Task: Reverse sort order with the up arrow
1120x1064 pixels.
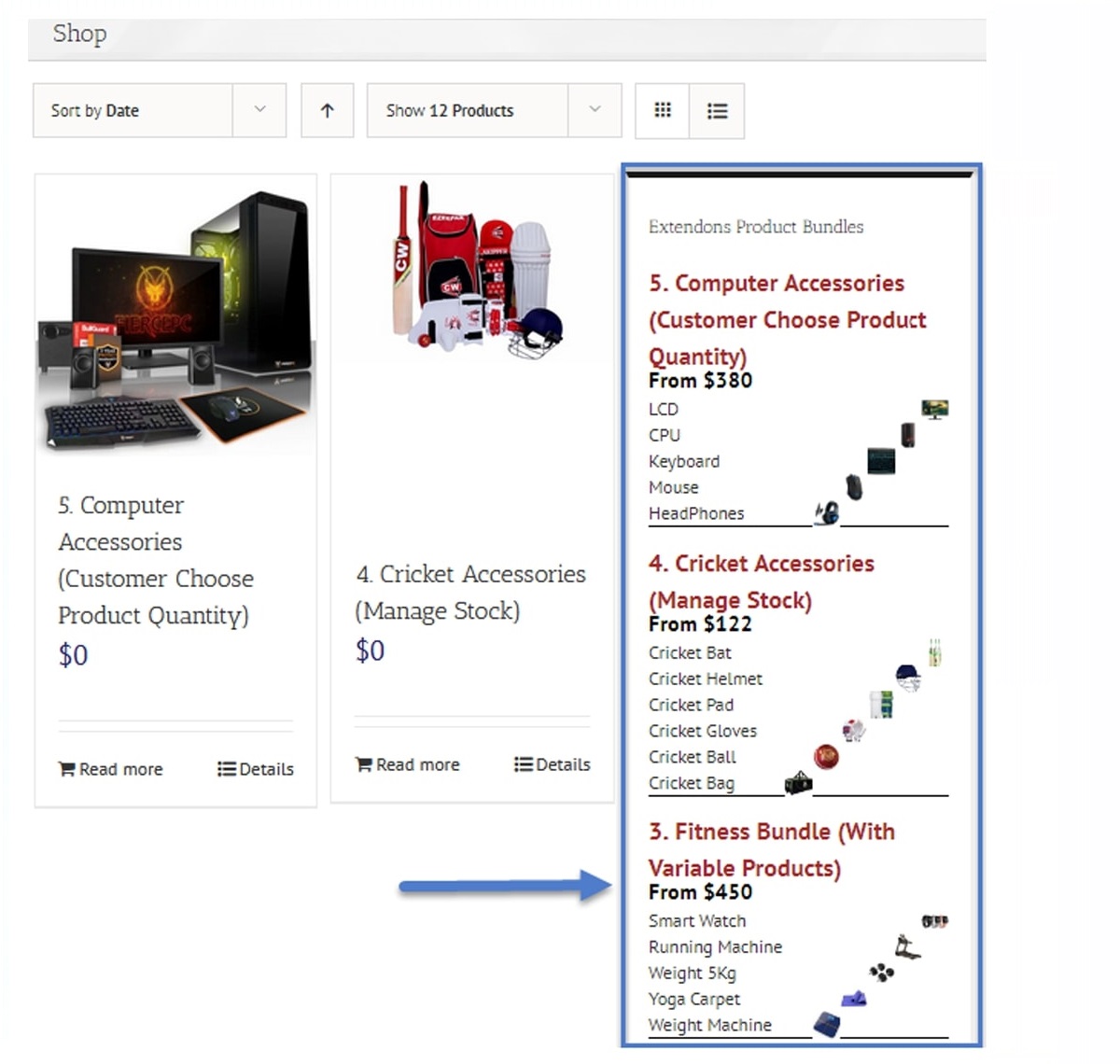Action: click(x=327, y=110)
